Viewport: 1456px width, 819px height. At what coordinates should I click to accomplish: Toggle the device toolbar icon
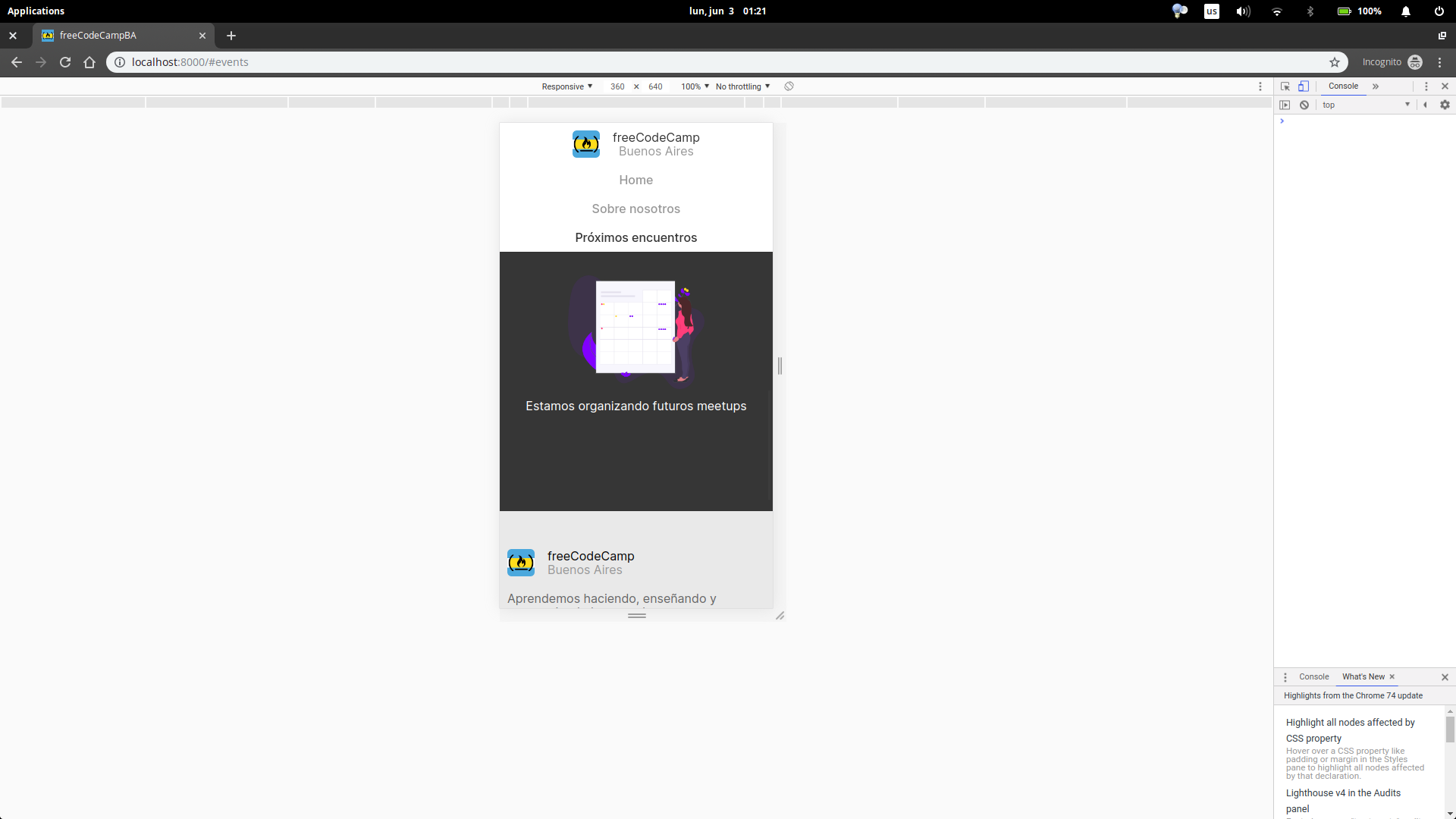[1304, 86]
